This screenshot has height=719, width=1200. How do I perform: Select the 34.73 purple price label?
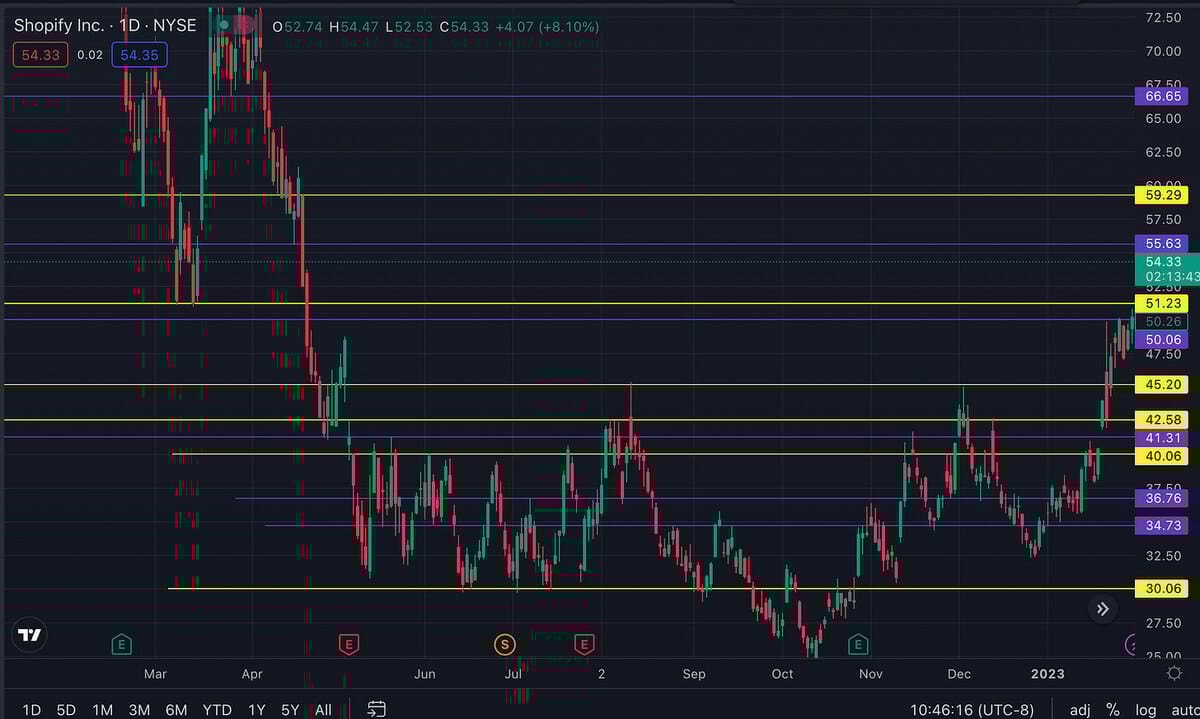[x=1163, y=525]
